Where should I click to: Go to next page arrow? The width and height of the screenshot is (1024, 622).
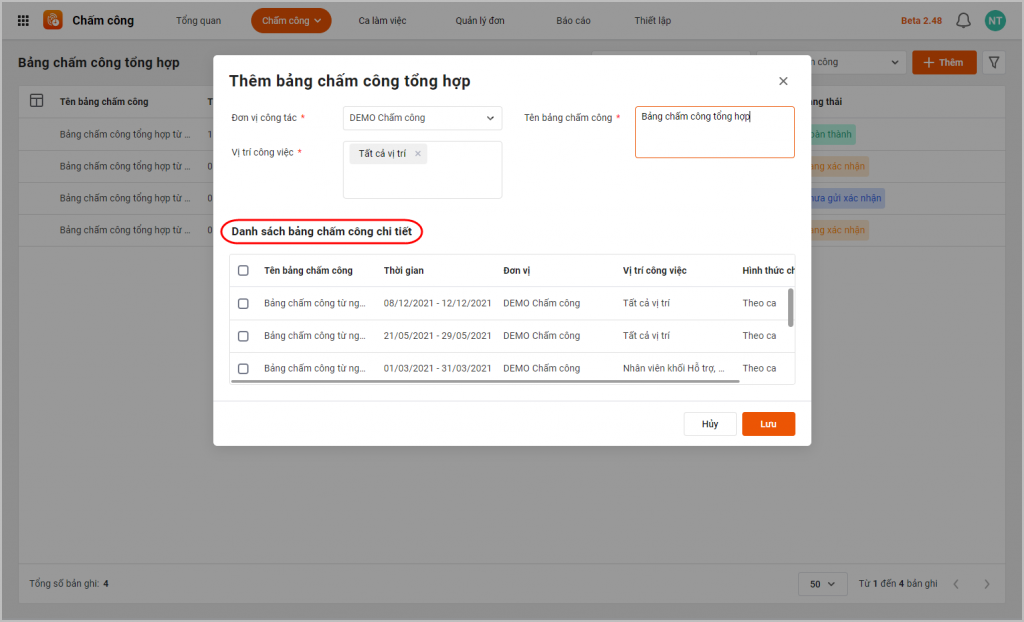click(987, 583)
